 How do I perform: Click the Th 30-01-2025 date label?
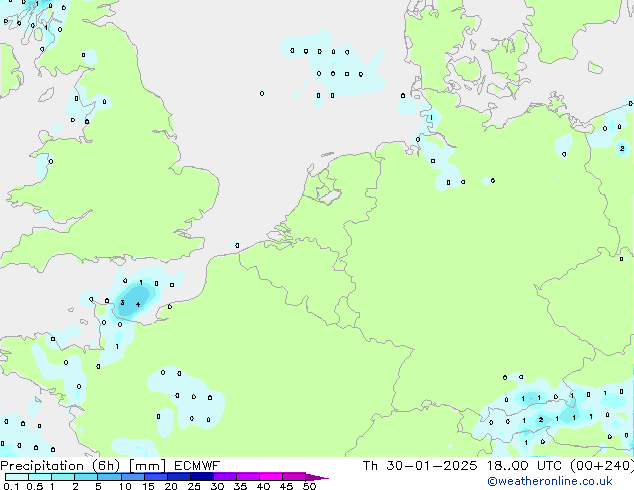point(411,466)
